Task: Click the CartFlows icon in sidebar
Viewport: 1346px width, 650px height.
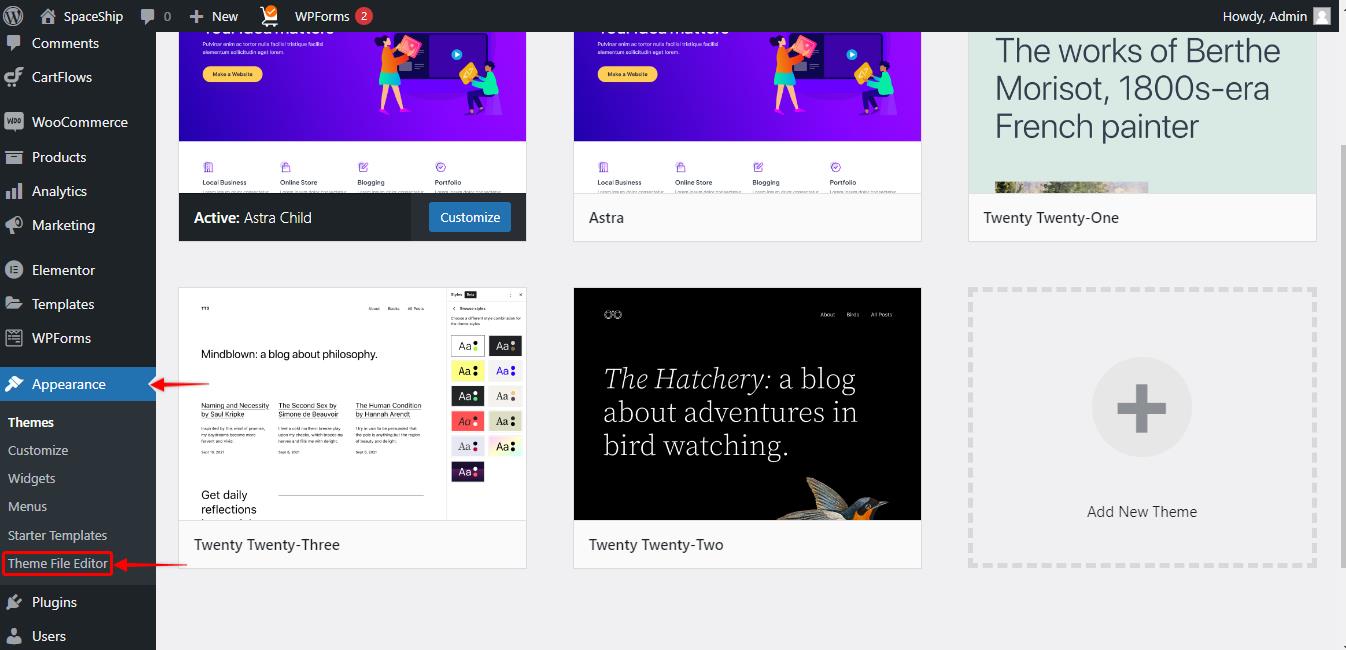Action: [x=14, y=77]
